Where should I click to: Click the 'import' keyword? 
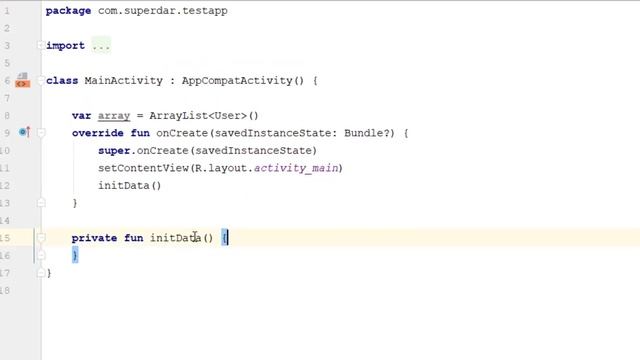tap(65, 46)
